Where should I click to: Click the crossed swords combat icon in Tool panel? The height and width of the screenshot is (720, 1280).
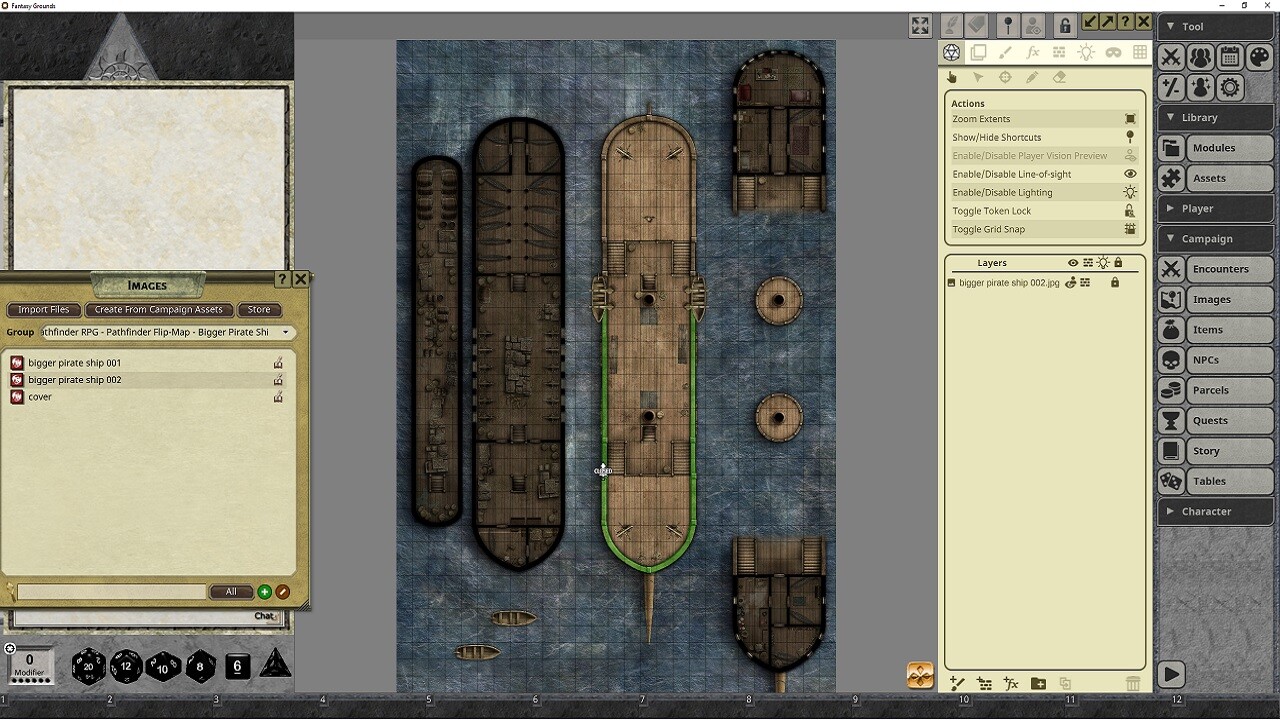click(x=1170, y=57)
